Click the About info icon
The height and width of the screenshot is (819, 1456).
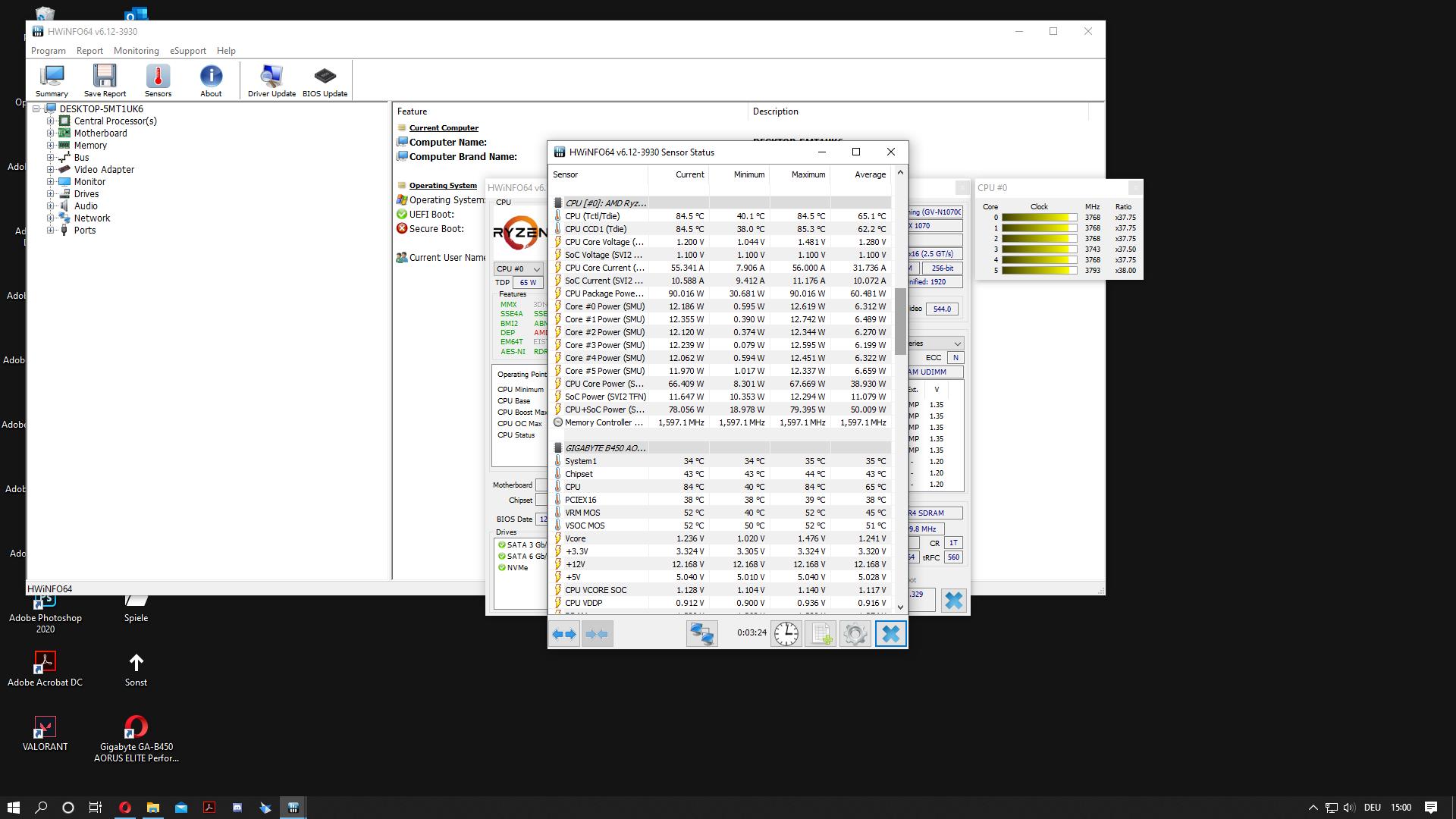(210, 80)
